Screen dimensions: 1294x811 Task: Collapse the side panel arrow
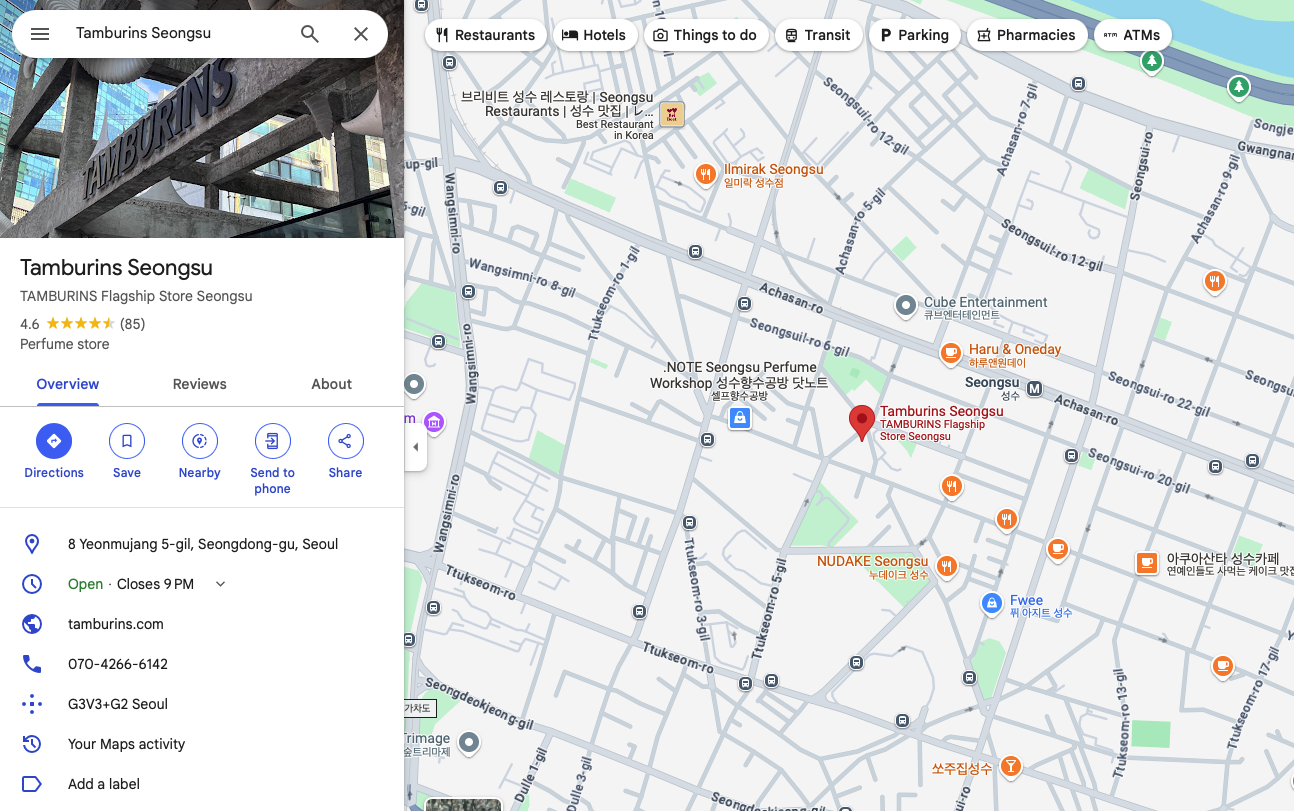pos(416,447)
